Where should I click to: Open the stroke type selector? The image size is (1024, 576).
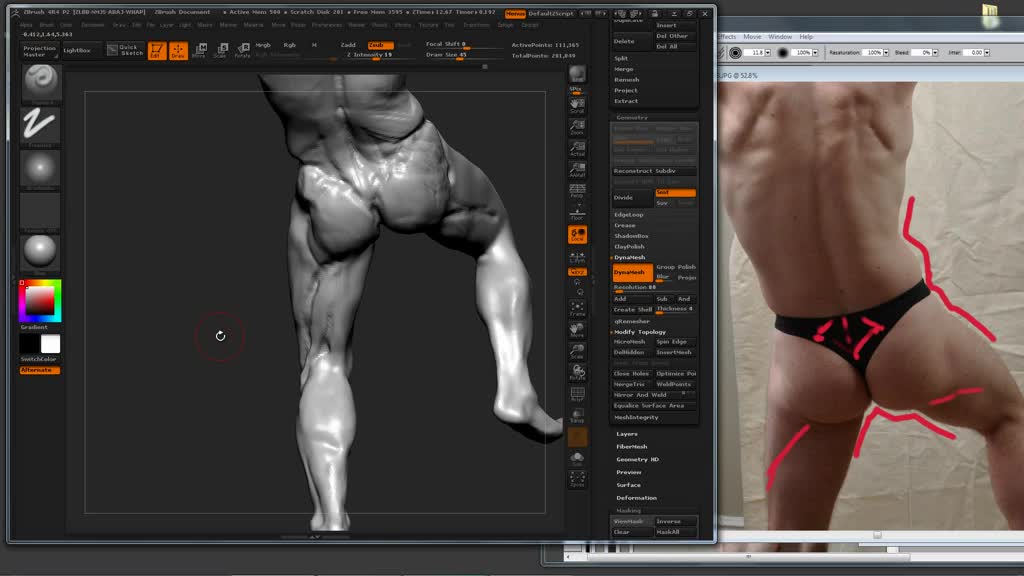40,126
